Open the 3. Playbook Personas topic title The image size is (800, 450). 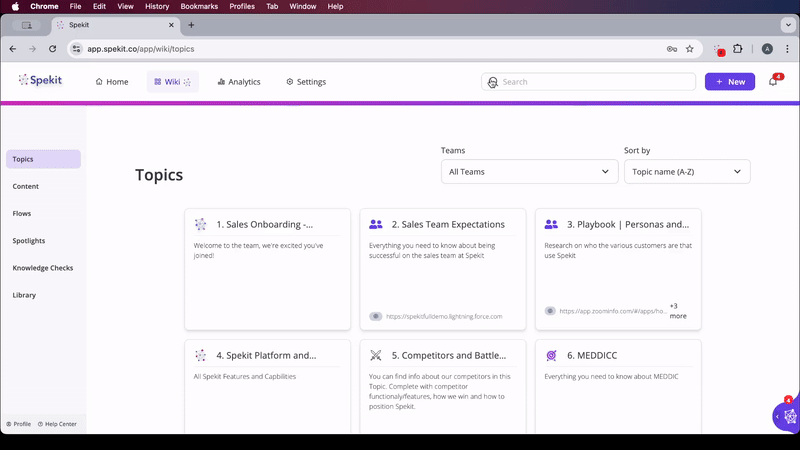pos(628,224)
